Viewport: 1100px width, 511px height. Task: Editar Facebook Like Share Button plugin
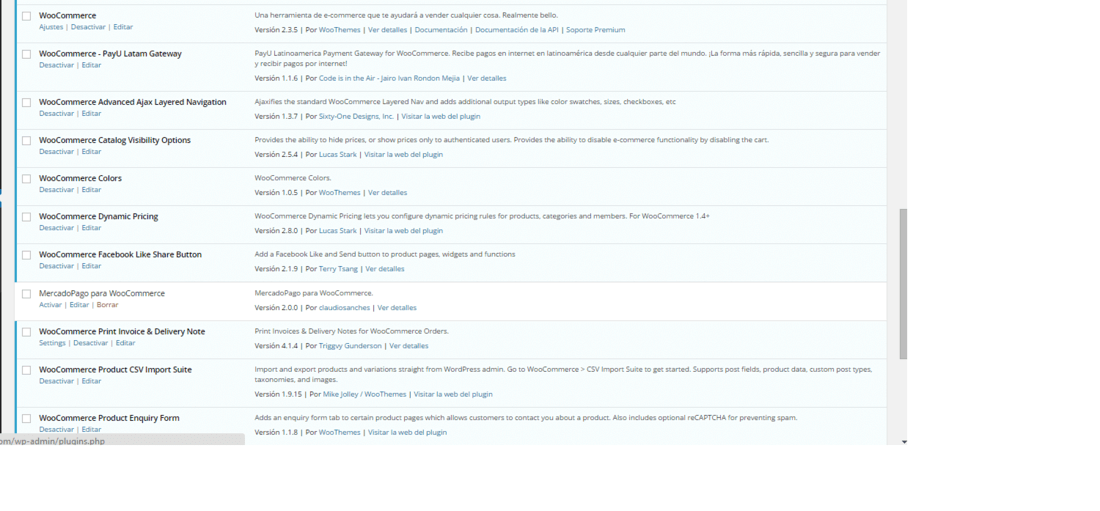(91, 266)
